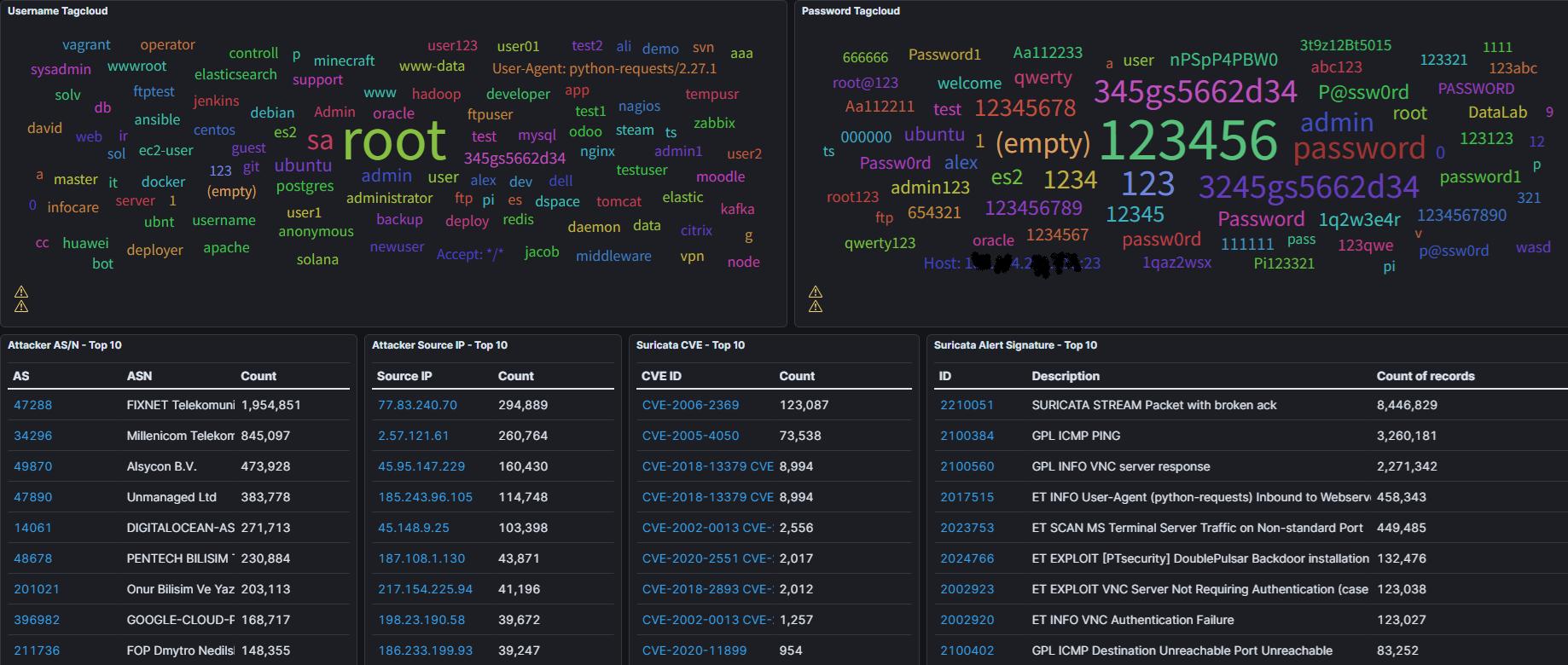Screen dimensions: 1568x665
Task: Follow the 185.243.96.105 source IP link
Action: (x=425, y=497)
